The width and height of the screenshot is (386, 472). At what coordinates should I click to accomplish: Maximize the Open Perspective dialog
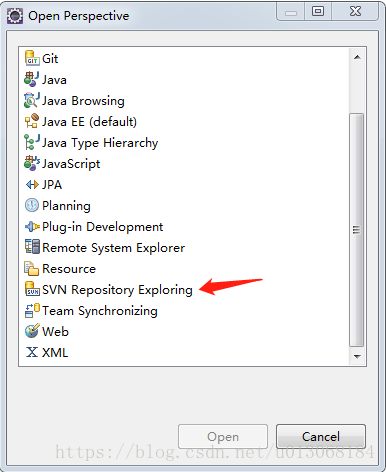[x=318, y=12]
